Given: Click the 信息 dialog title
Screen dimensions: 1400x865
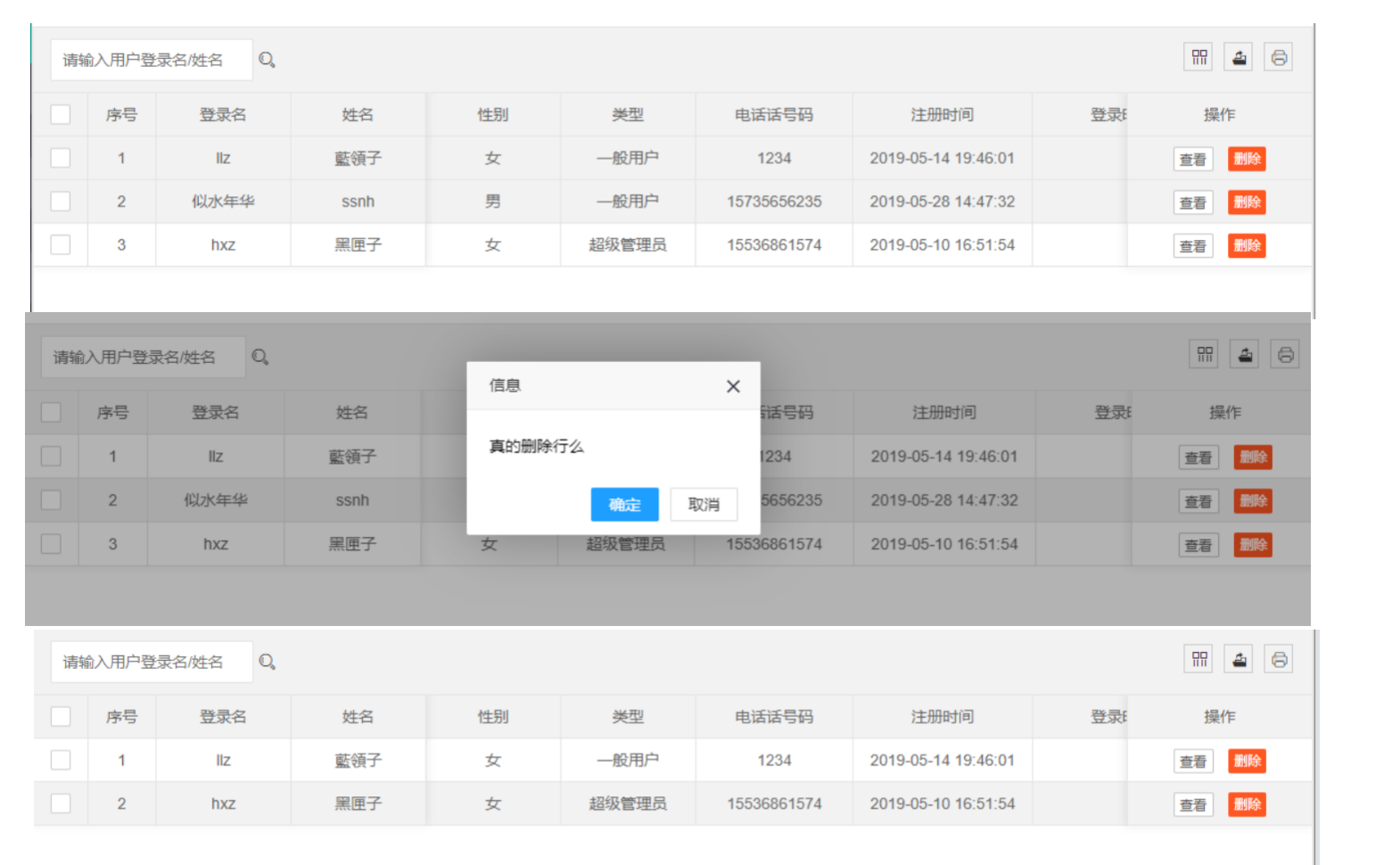Looking at the screenshot, I should point(505,385).
